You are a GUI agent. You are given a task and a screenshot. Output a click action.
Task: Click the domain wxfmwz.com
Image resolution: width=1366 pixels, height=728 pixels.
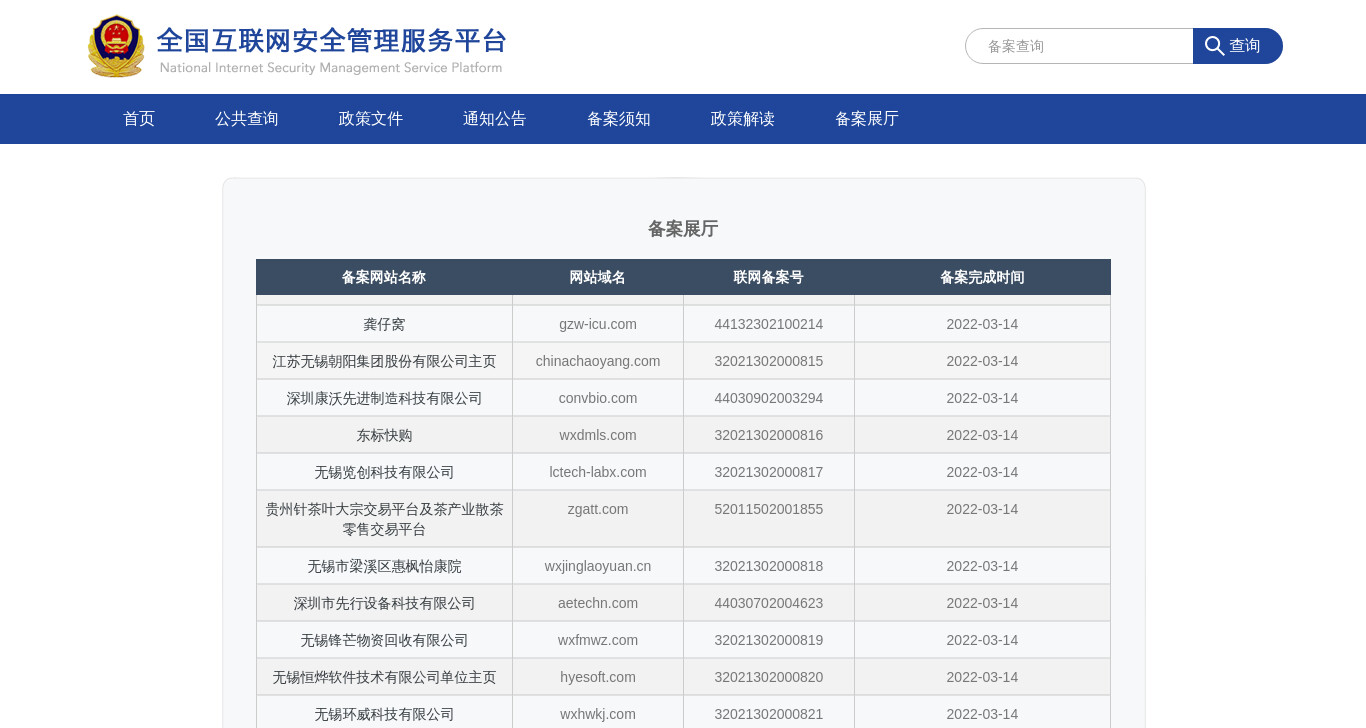598,640
